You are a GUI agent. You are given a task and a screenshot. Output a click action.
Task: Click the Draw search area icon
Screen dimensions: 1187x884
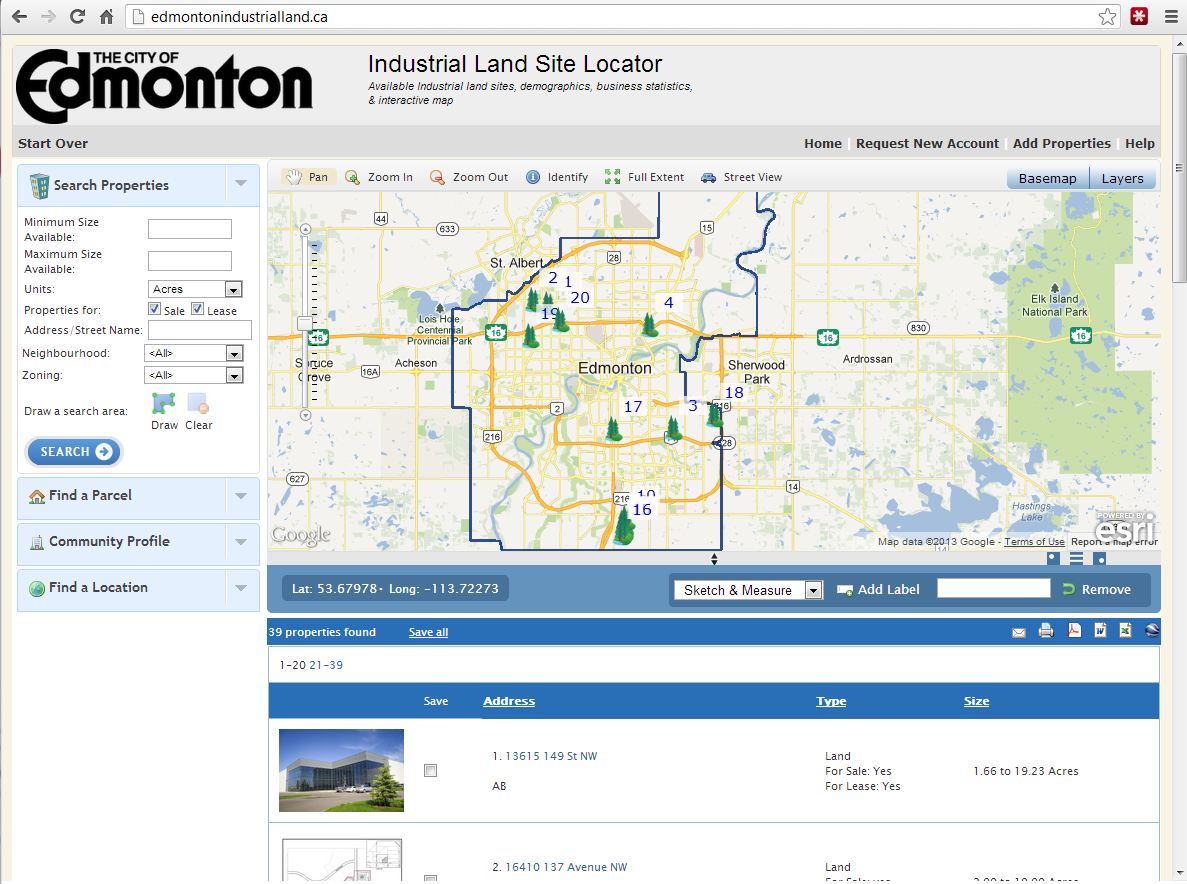tap(164, 403)
